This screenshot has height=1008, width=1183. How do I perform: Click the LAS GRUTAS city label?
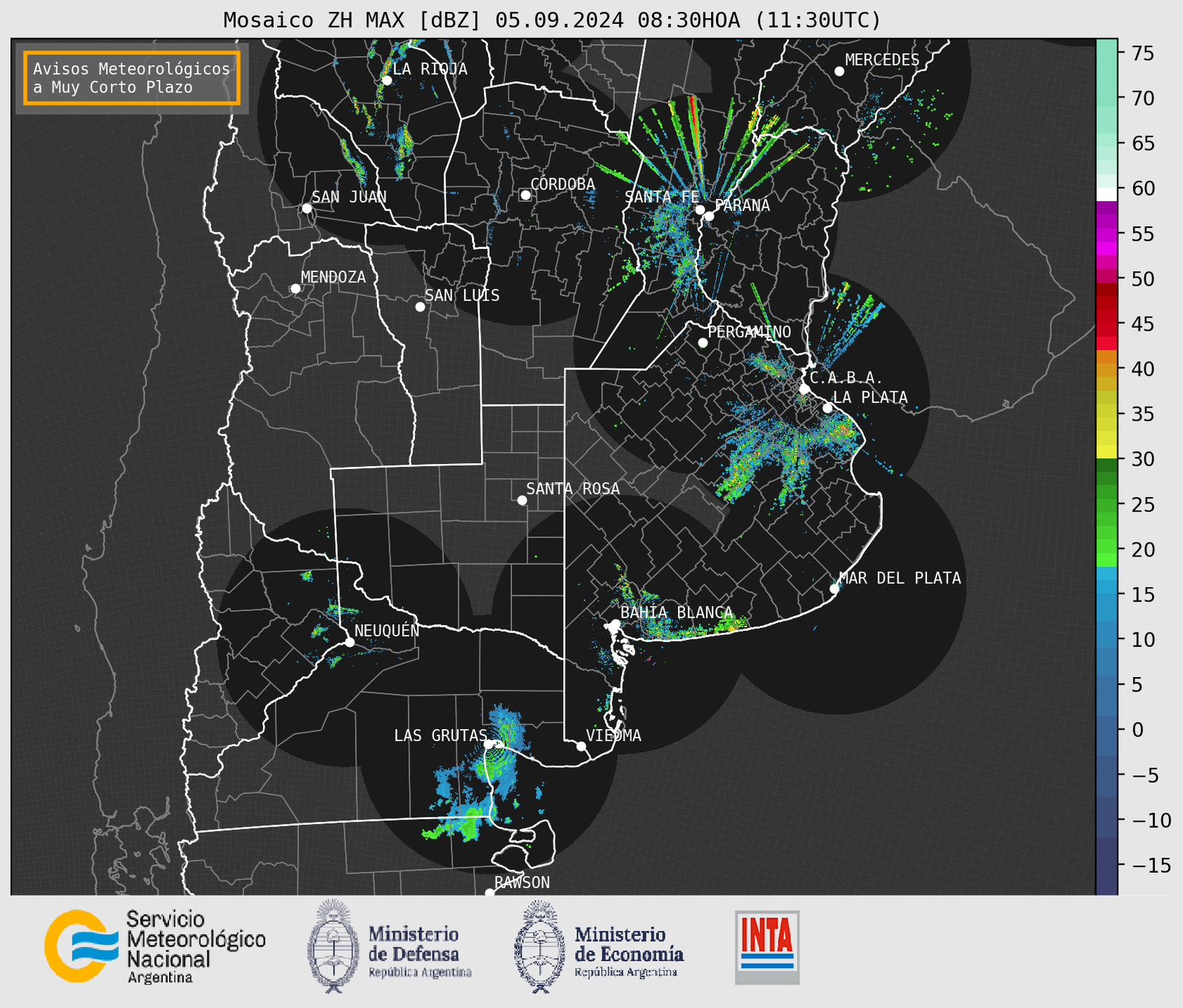[x=440, y=735]
